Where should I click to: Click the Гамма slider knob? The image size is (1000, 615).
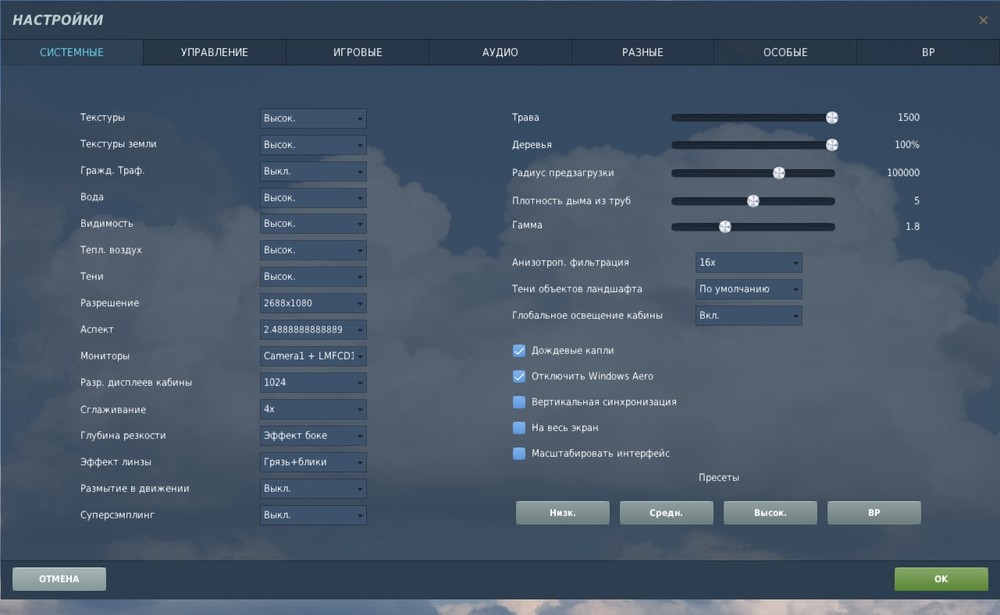click(x=725, y=226)
